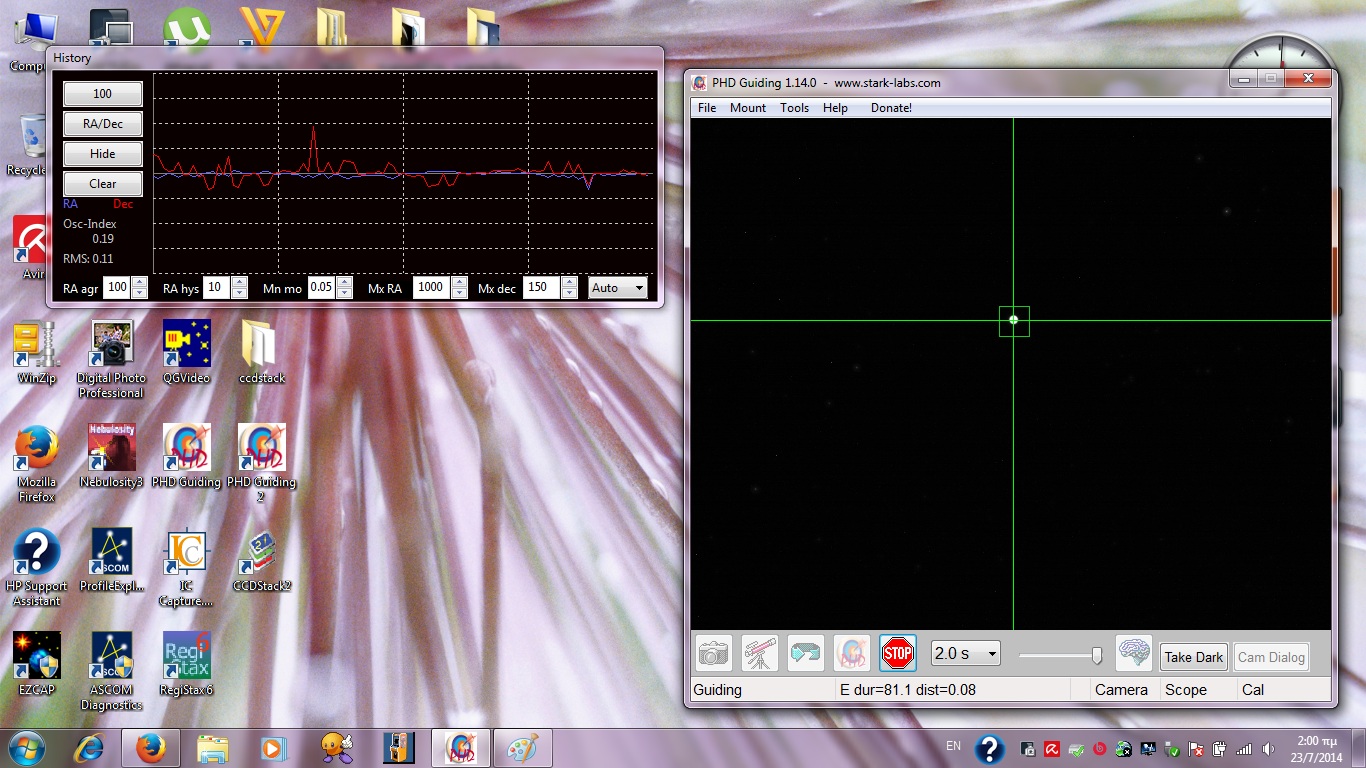
Task: Open RegiStax 6 desktop icon
Action: pyautogui.click(x=186, y=664)
